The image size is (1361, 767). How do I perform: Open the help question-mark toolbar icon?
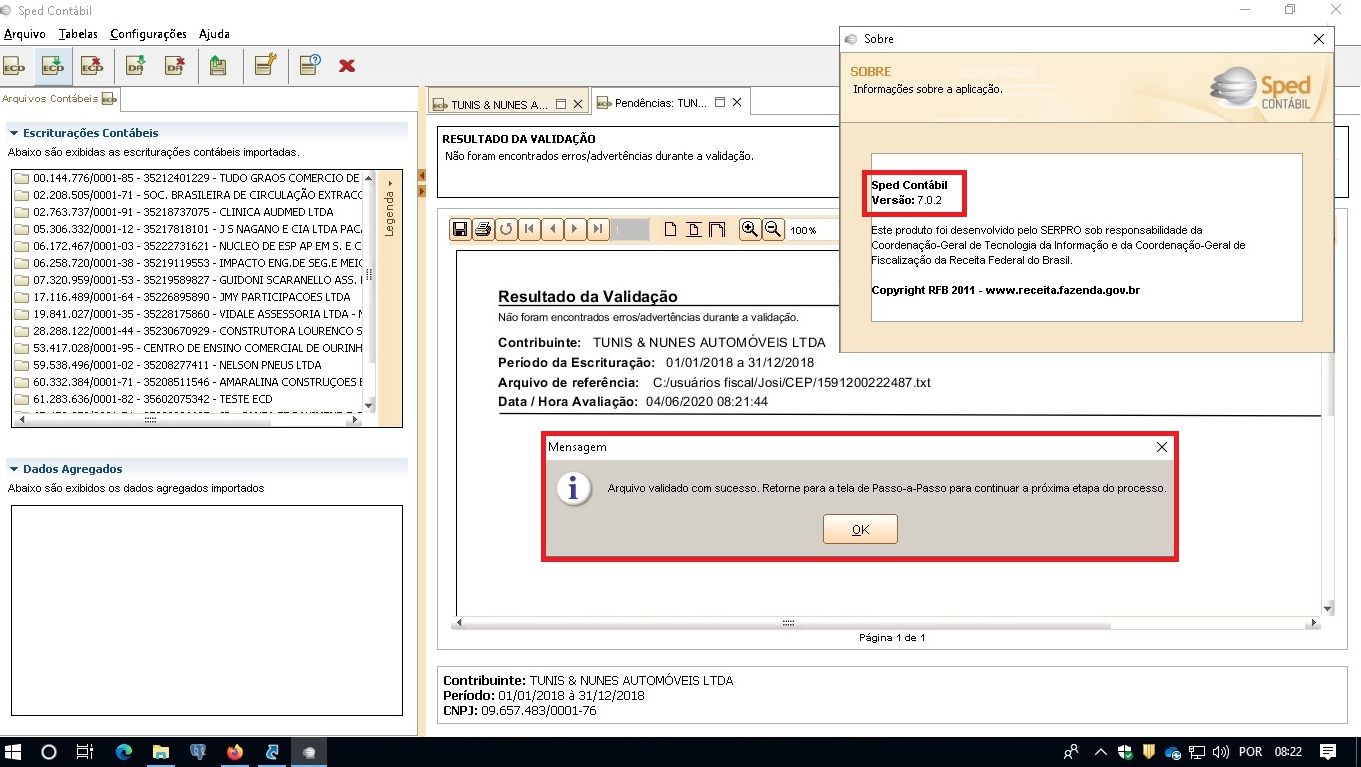[x=310, y=66]
